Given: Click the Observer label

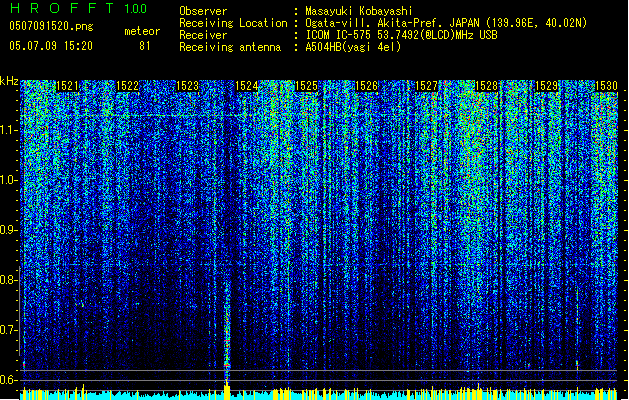Looking at the screenshot, I should (x=203, y=11).
